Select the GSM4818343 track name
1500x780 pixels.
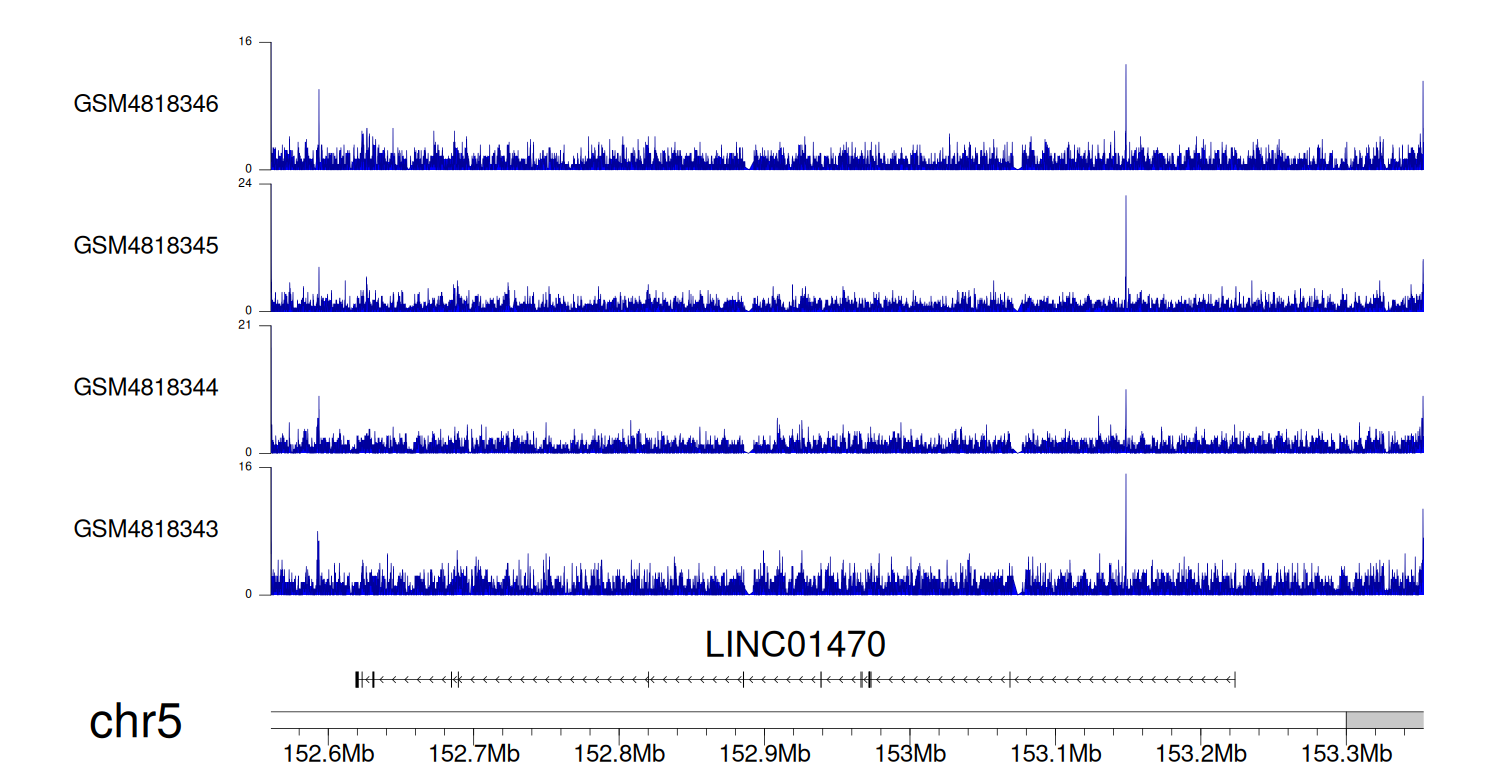146,528
